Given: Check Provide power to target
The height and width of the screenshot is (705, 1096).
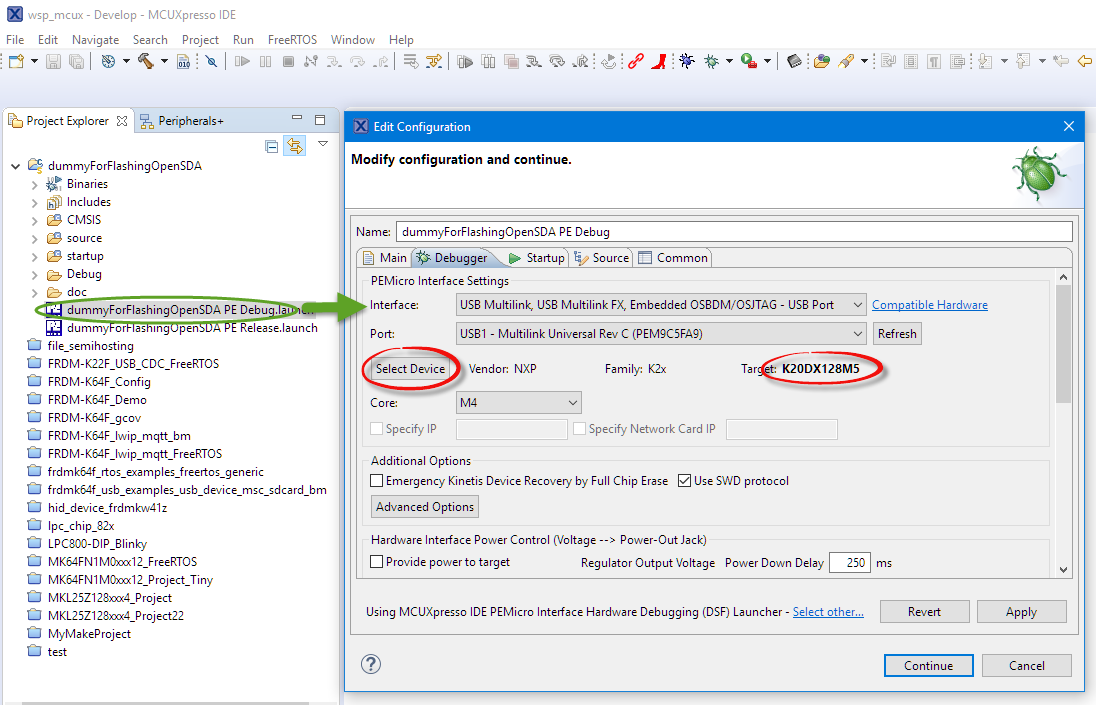Looking at the screenshot, I should [x=377, y=562].
